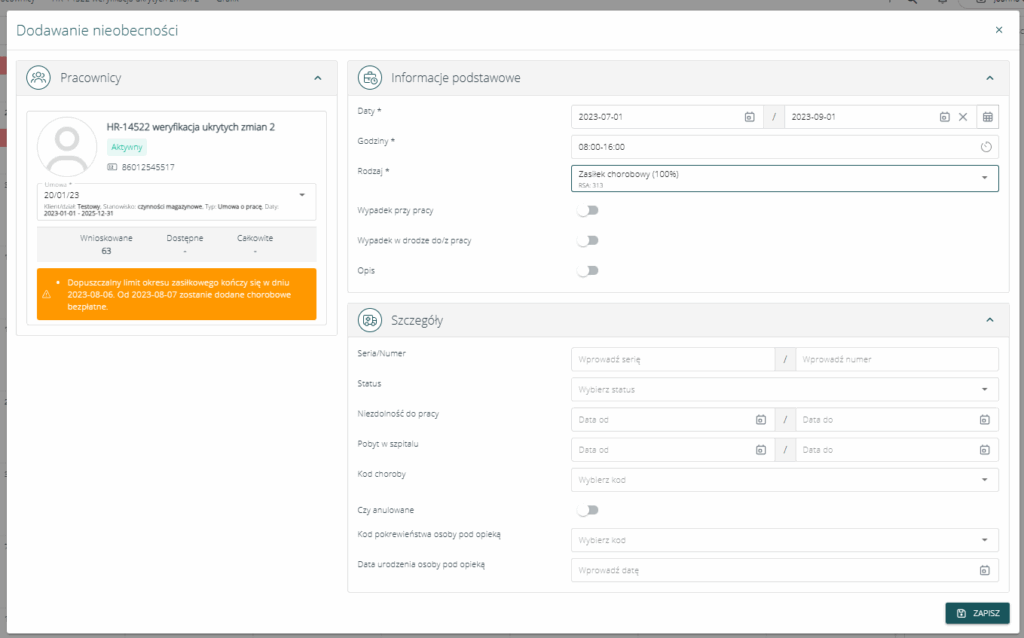The image size is (1024, 638).
Task: Toggle the Opis description switch
Action: click(588, 271)
